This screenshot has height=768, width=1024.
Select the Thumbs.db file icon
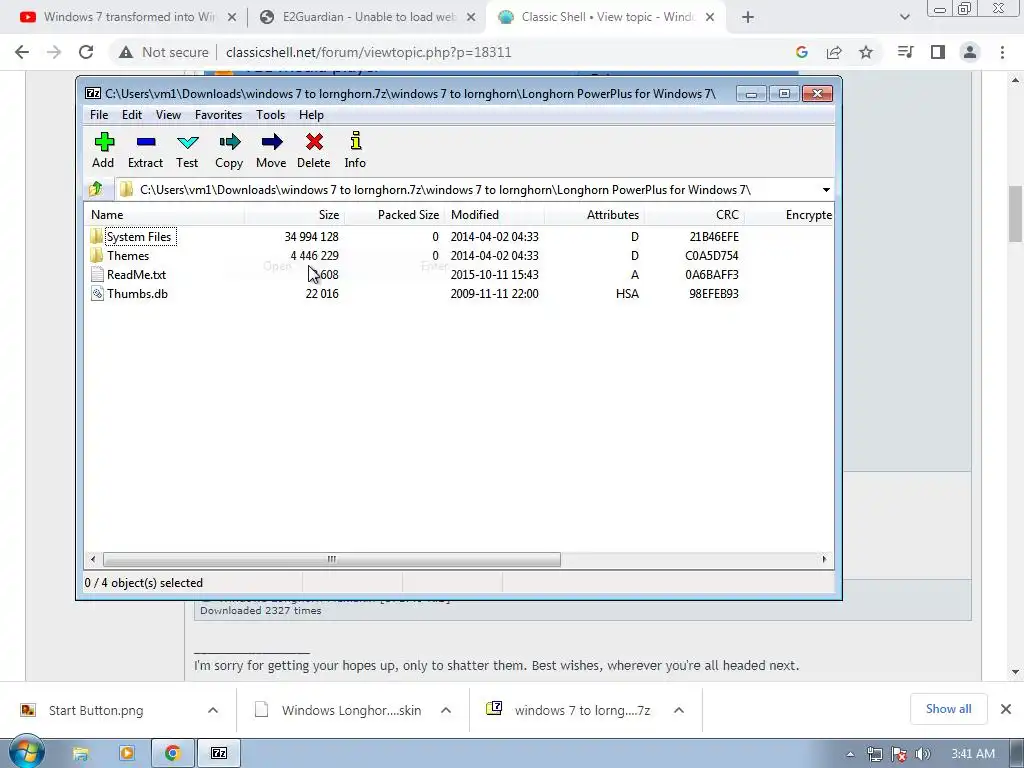pos(97,293)
